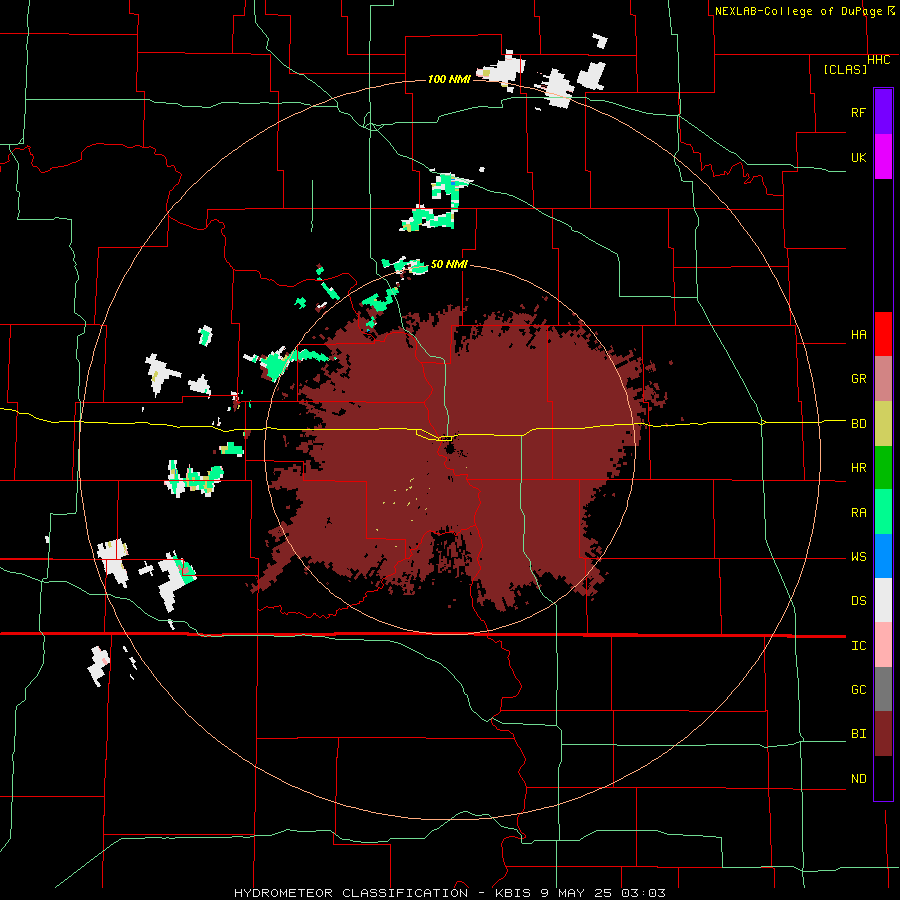The width and height of the screenshot is (900, 900).
Task: Click the UK magenta legend swatch
Action: coord(883,157)
